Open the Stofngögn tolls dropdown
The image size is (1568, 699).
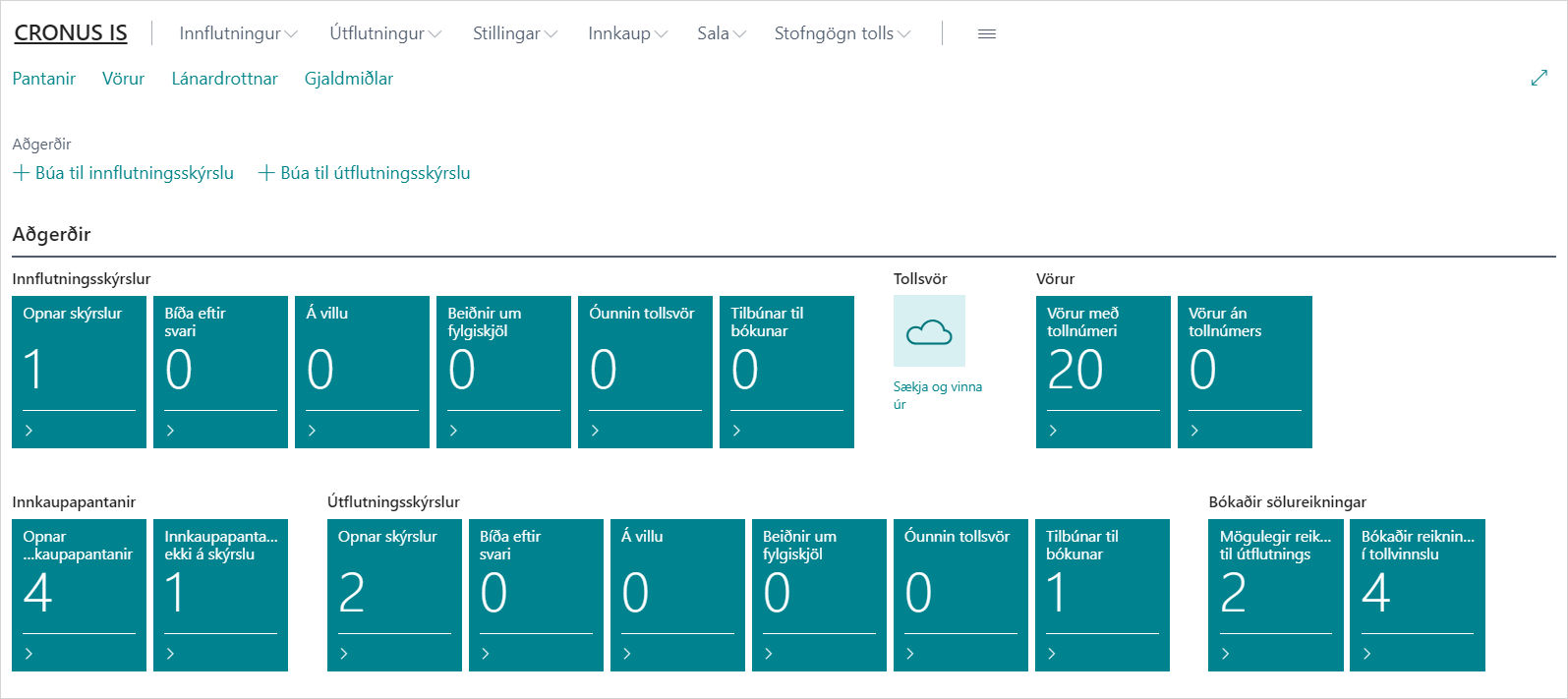click(842, 33)
